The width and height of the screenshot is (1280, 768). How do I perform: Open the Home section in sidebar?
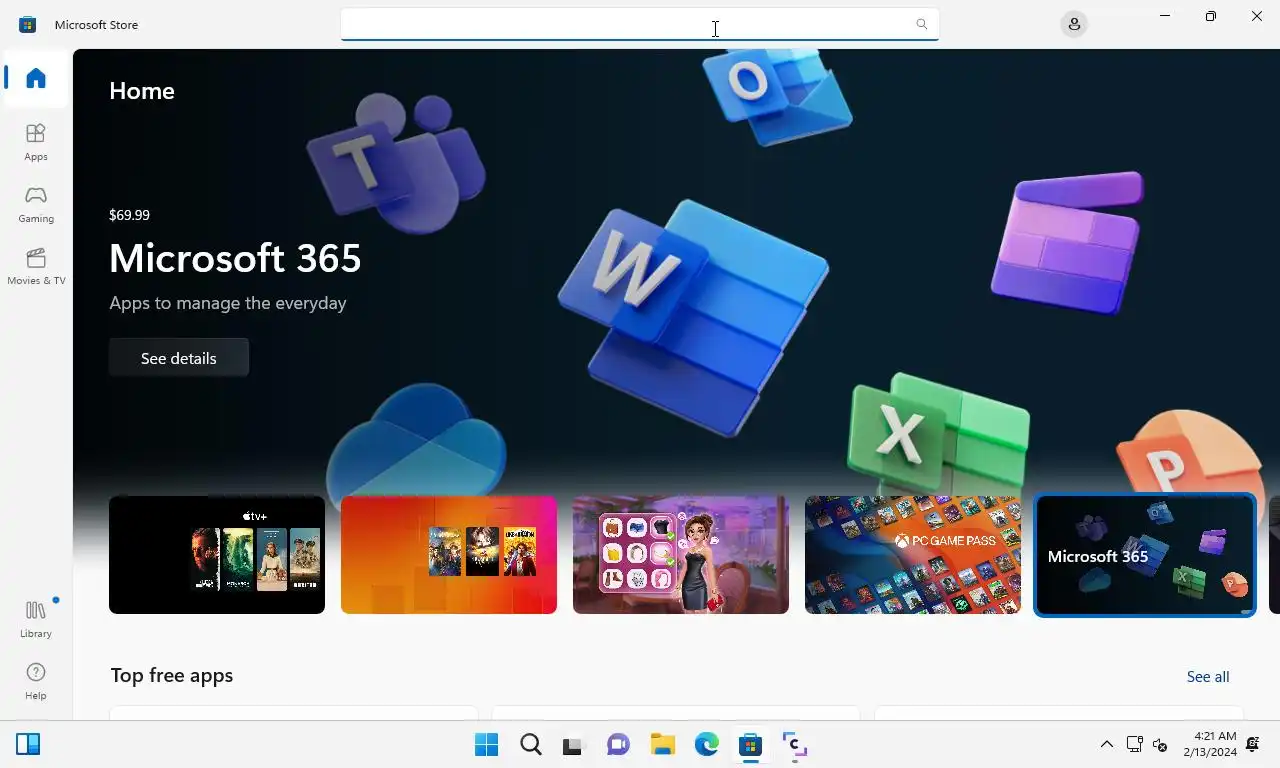click(x=36, y=78)
